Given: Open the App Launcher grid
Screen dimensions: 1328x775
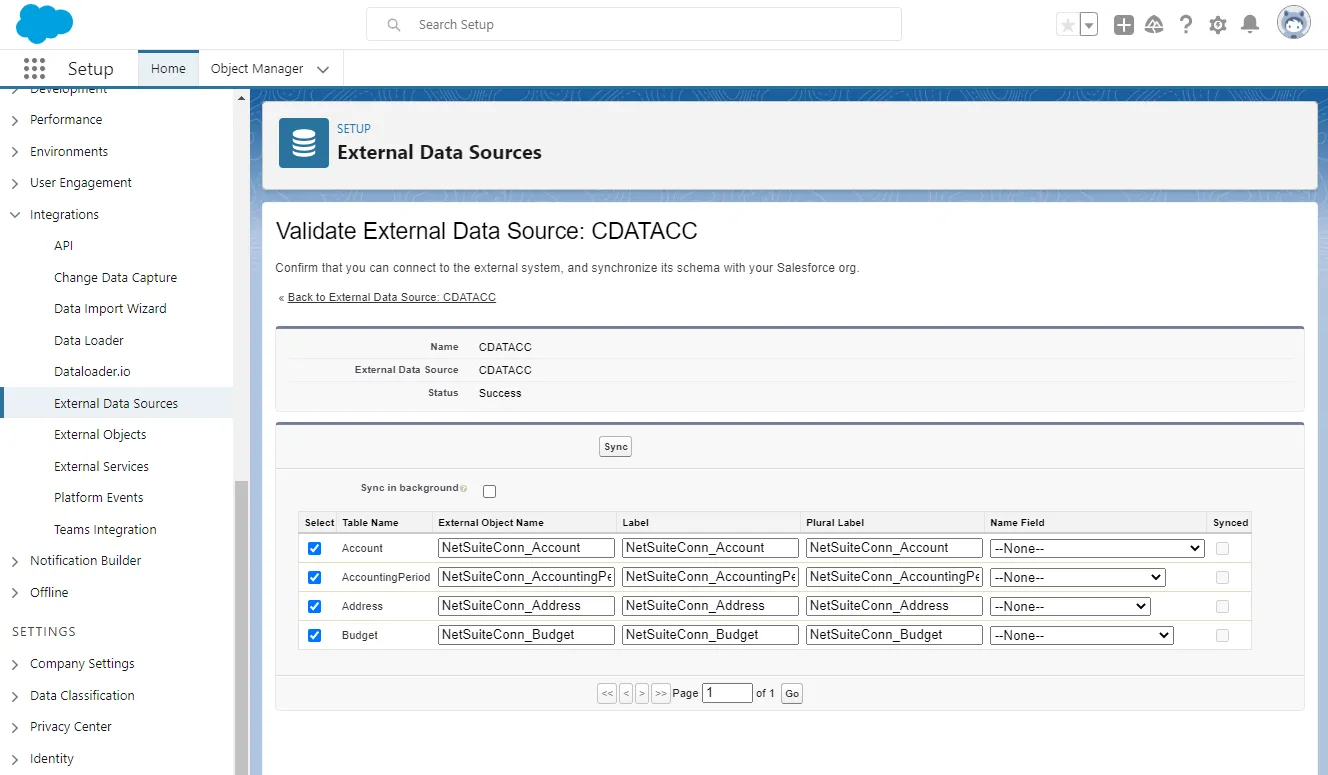Looking at the screenshot, I should pyautogui.click(x=35, y=67).
